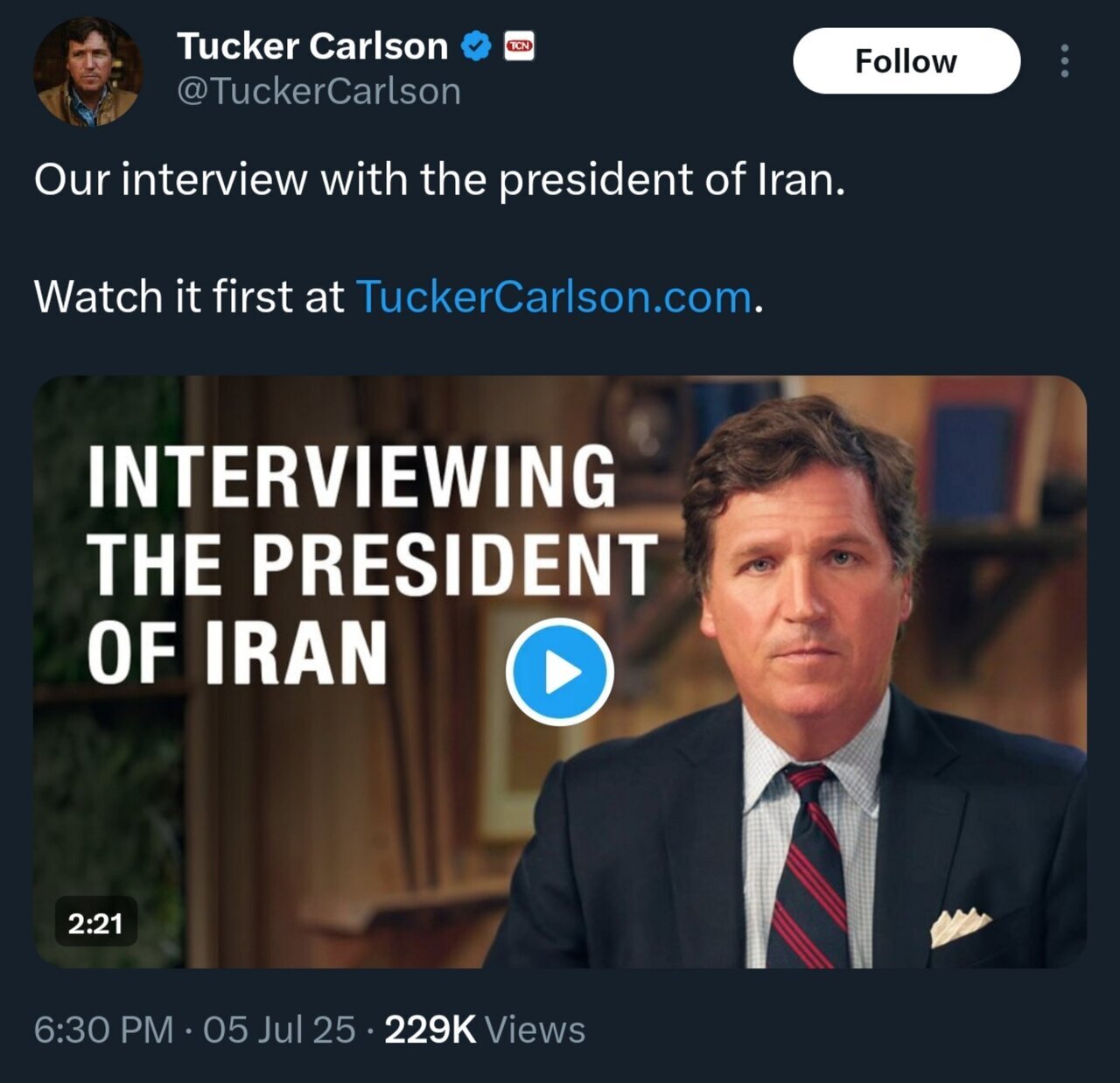The image size is (1120, 1083).
Task: Click the blue verified checkmark badge
Action: 475,45
